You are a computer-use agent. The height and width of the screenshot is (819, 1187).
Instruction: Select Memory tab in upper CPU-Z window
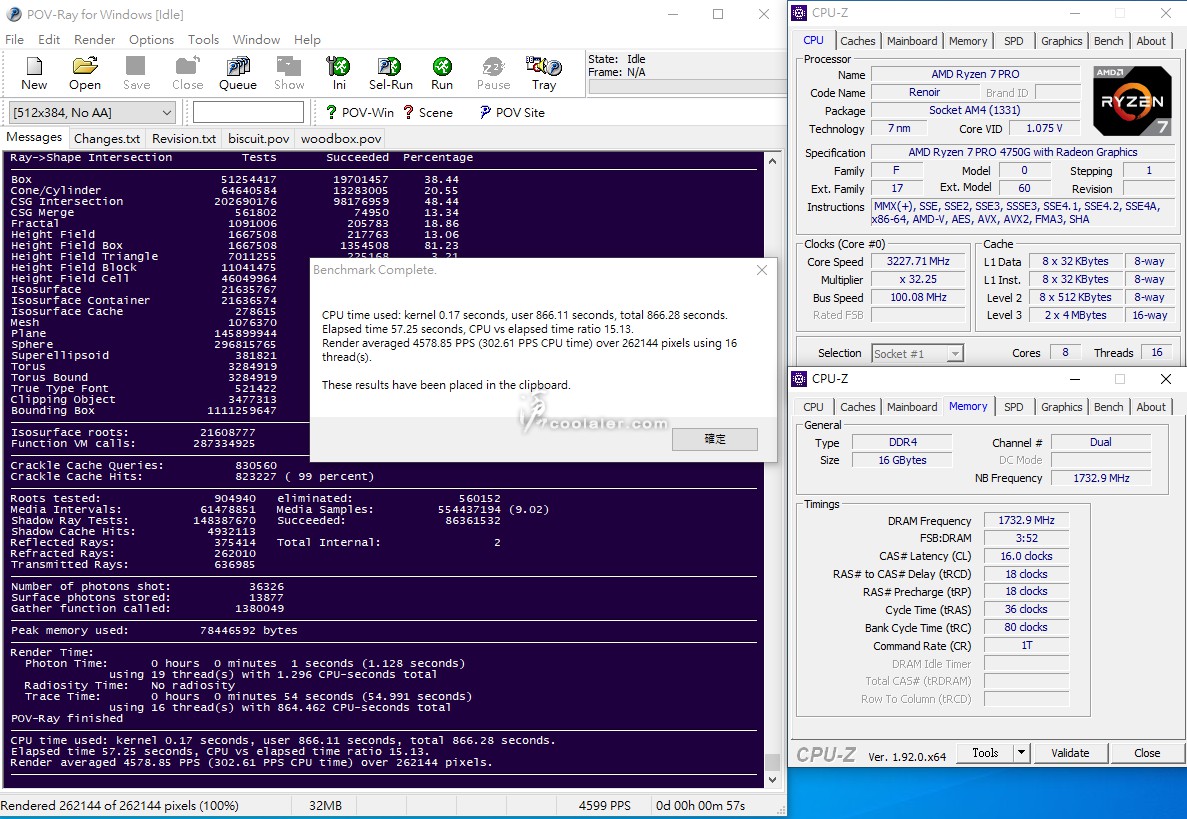968,41
